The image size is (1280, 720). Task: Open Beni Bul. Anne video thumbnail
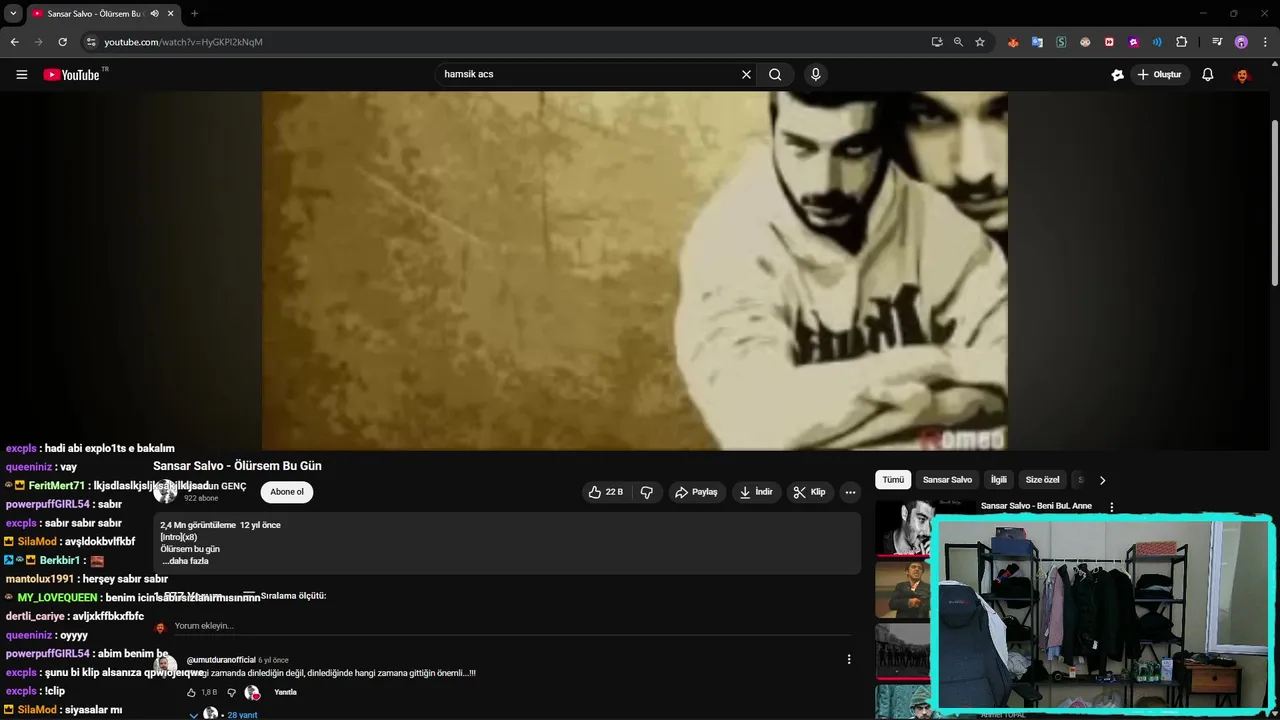pyautogui.click(x=905, y=527)
